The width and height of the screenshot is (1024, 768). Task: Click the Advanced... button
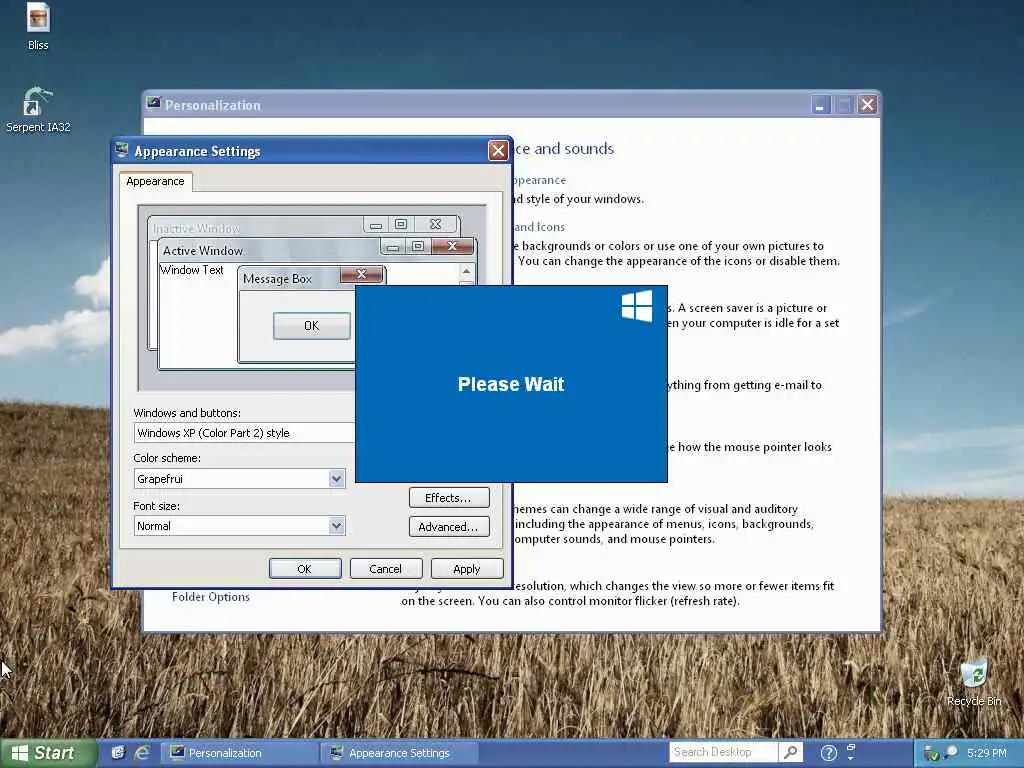click(x=449, y=526)
